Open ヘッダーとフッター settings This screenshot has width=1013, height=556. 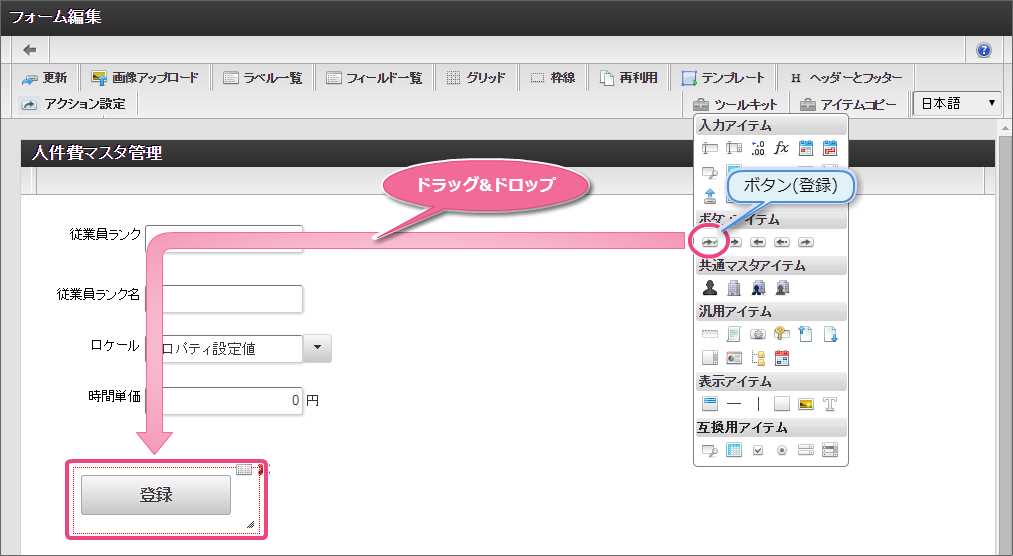846,77
